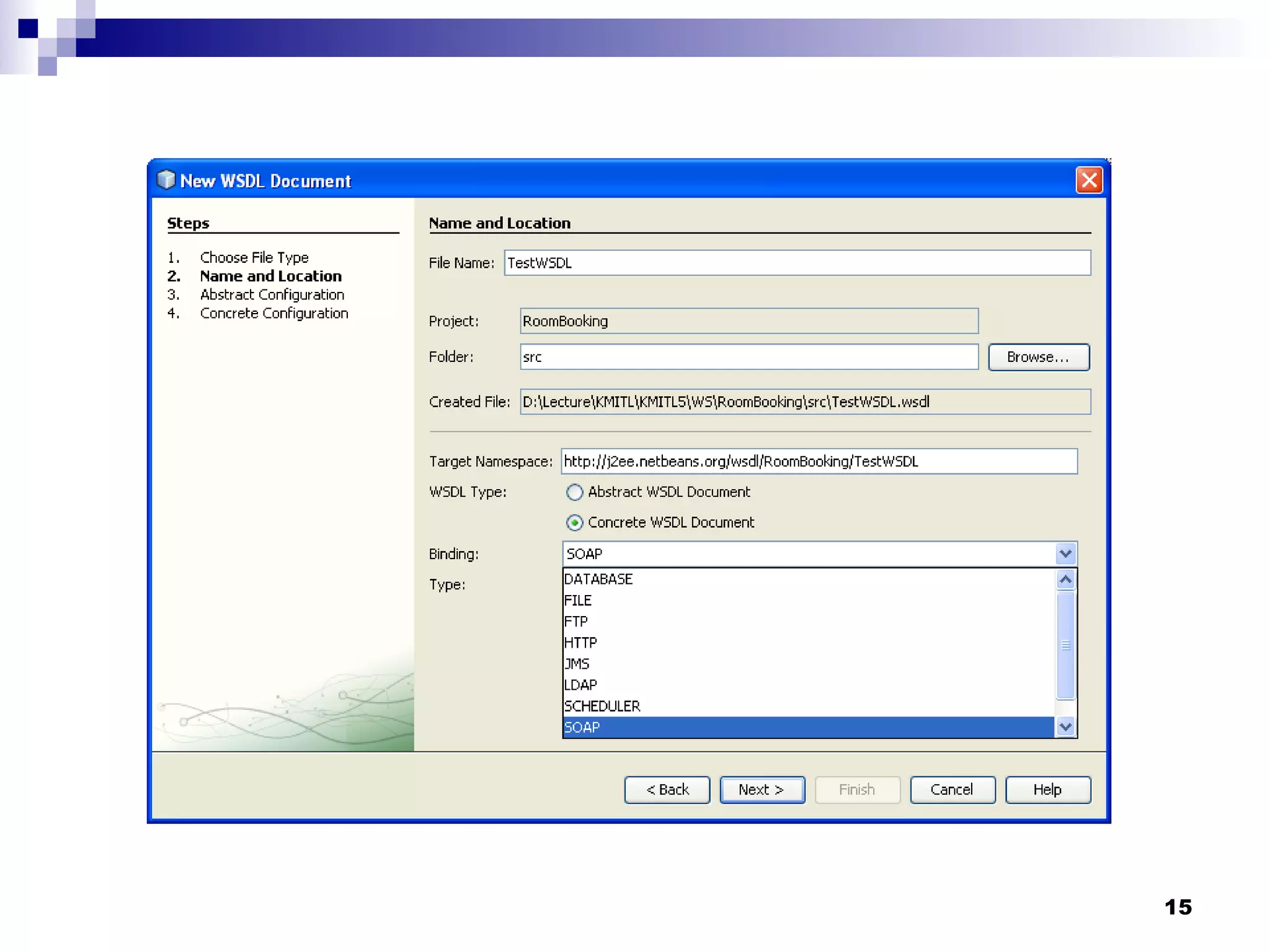Collapse the Binding dropdown arrow
Image resolution: width=1270 pixels, height=952 pixels.
(1065, 553)
